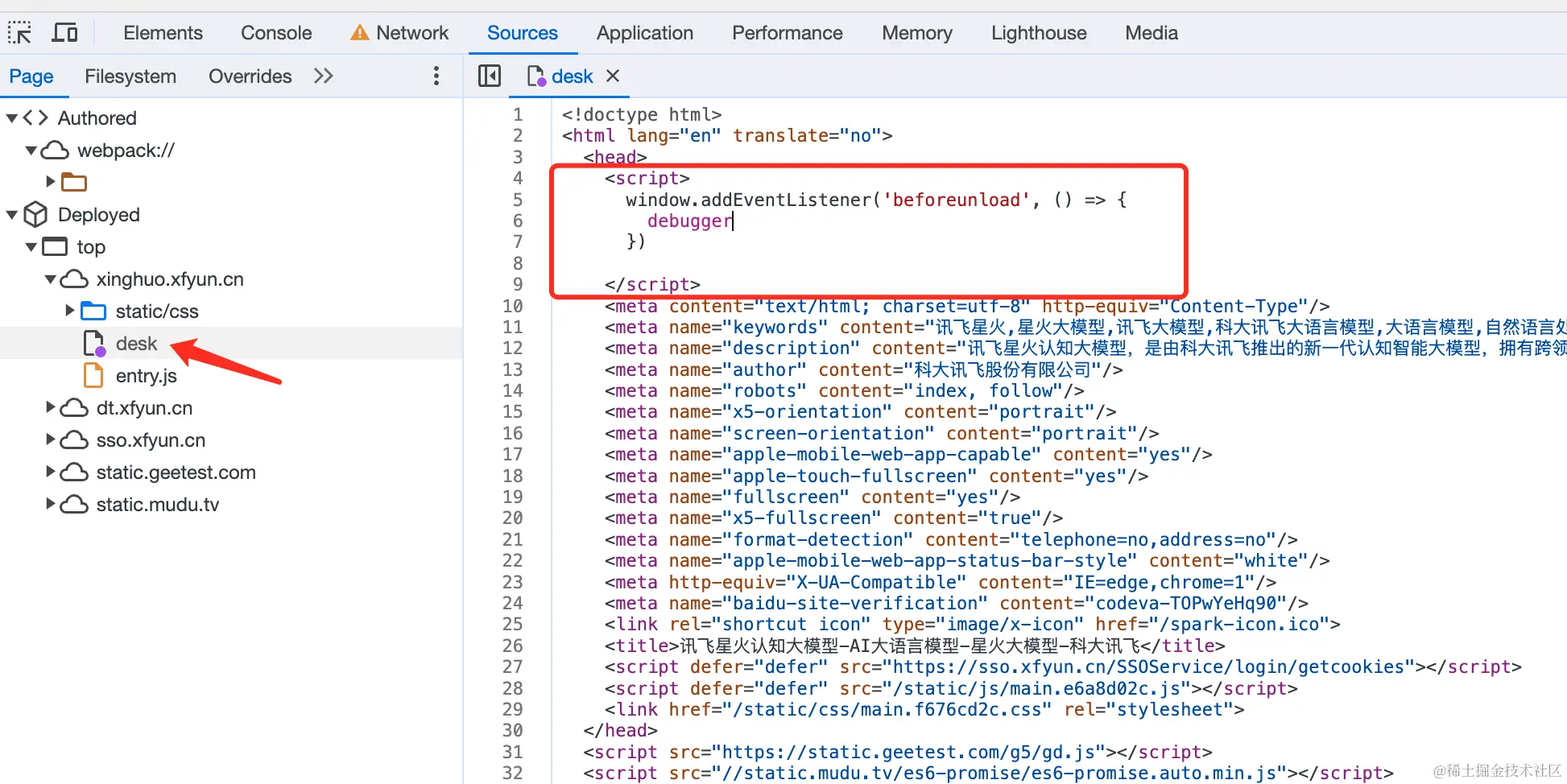Viewport: 1567px width, 784px height.
Task: Click the sso.xfyun.cn getcookies script URL
Action: pos(1149,666)
